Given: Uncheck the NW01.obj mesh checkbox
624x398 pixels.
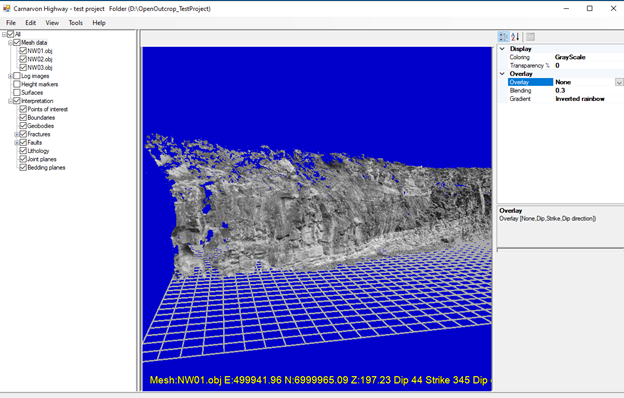Looking at the screenshot, I should coord(23,51).
